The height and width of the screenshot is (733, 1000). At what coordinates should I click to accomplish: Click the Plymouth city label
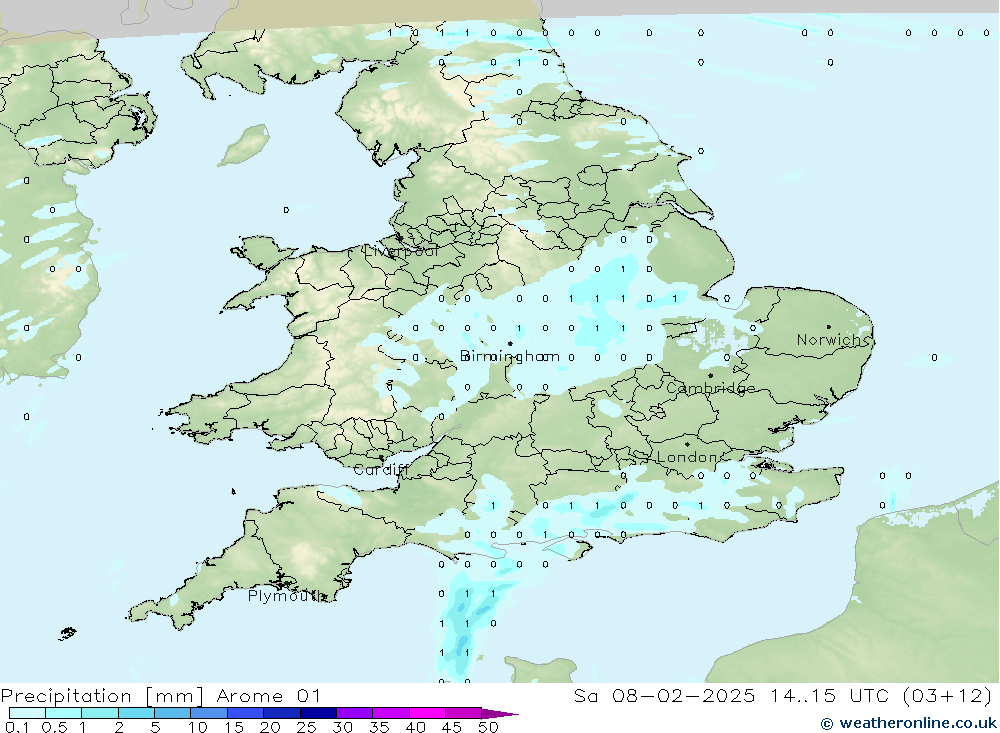(286, 596)
